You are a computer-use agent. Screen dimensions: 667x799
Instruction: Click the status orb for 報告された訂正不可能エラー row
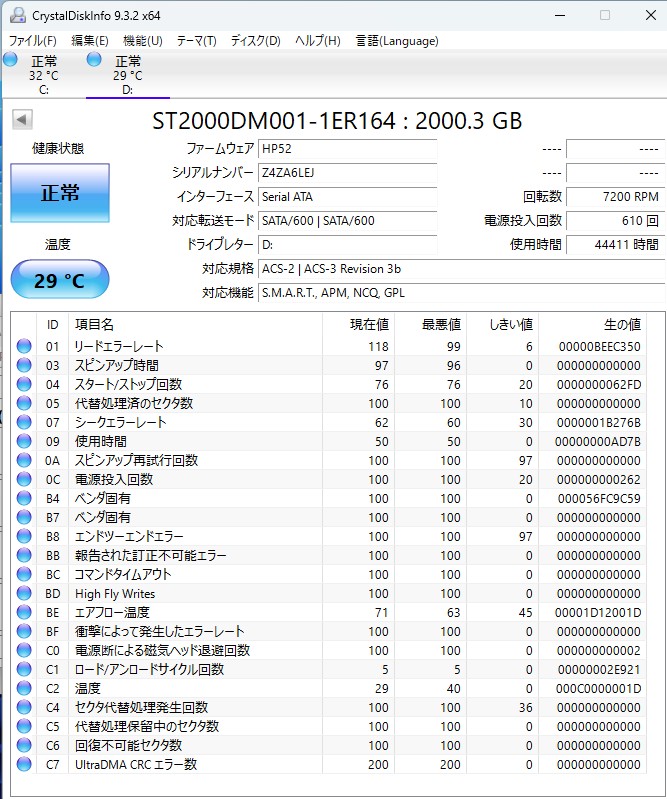(24, 555)
